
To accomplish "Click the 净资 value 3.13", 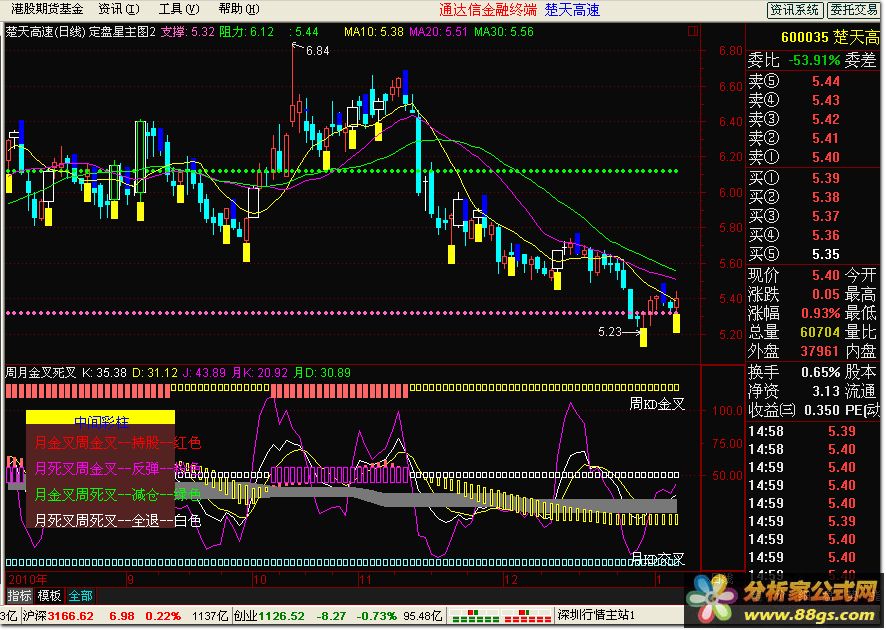I will pos(826,391).
